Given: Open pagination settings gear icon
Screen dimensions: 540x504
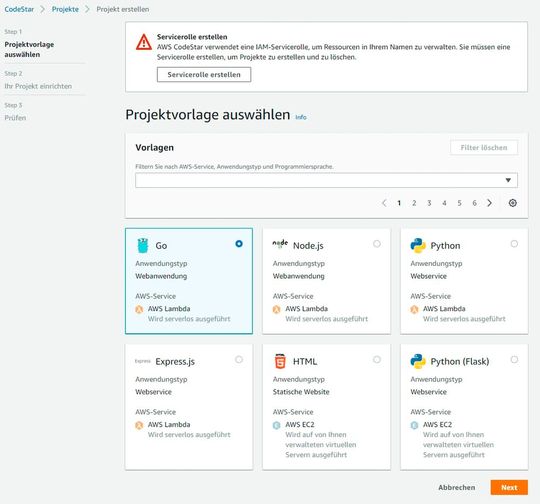Looking at the screenshot, I should [x=512, y=203].
